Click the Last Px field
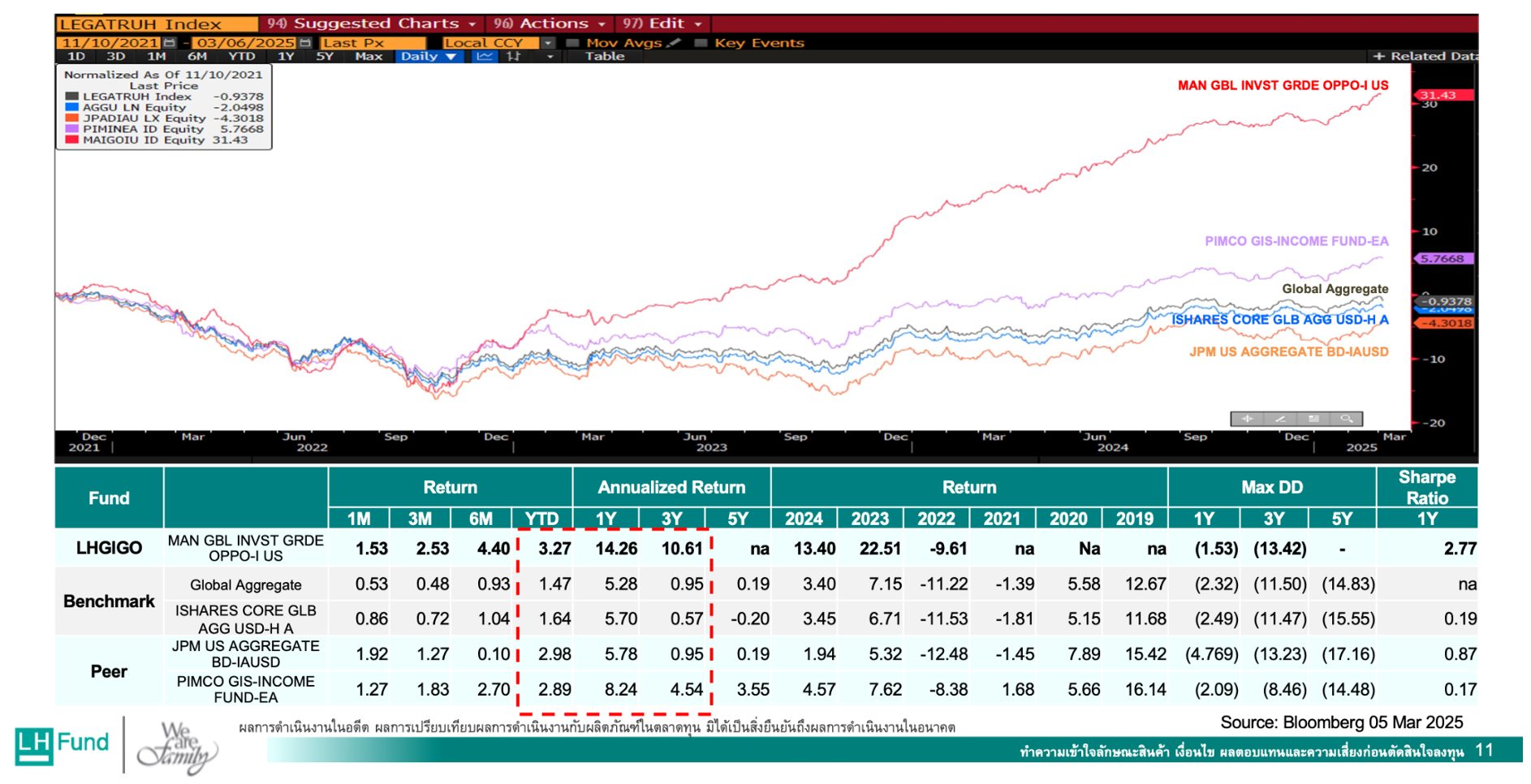 pyautogui.click(x=373, y=43)
